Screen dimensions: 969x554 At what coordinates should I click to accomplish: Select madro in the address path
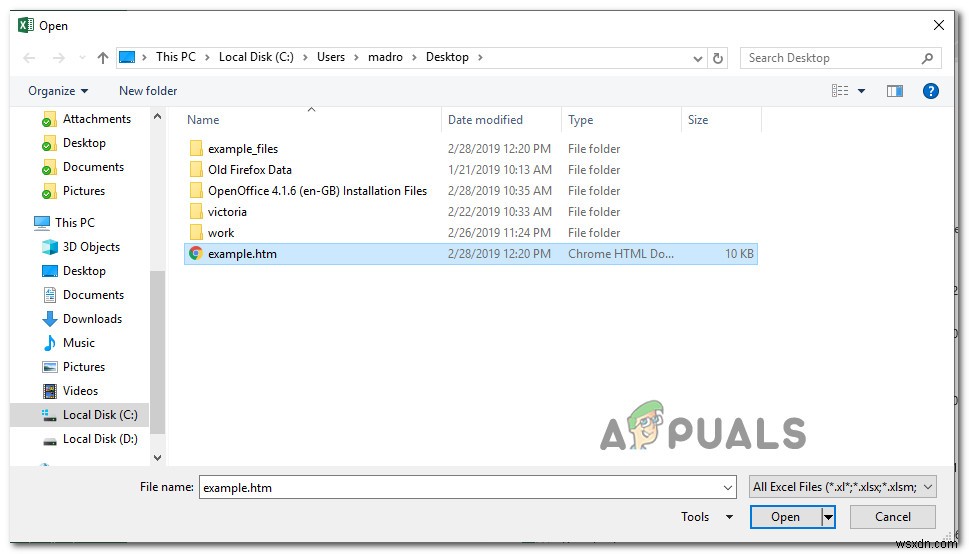pos(385,57)
